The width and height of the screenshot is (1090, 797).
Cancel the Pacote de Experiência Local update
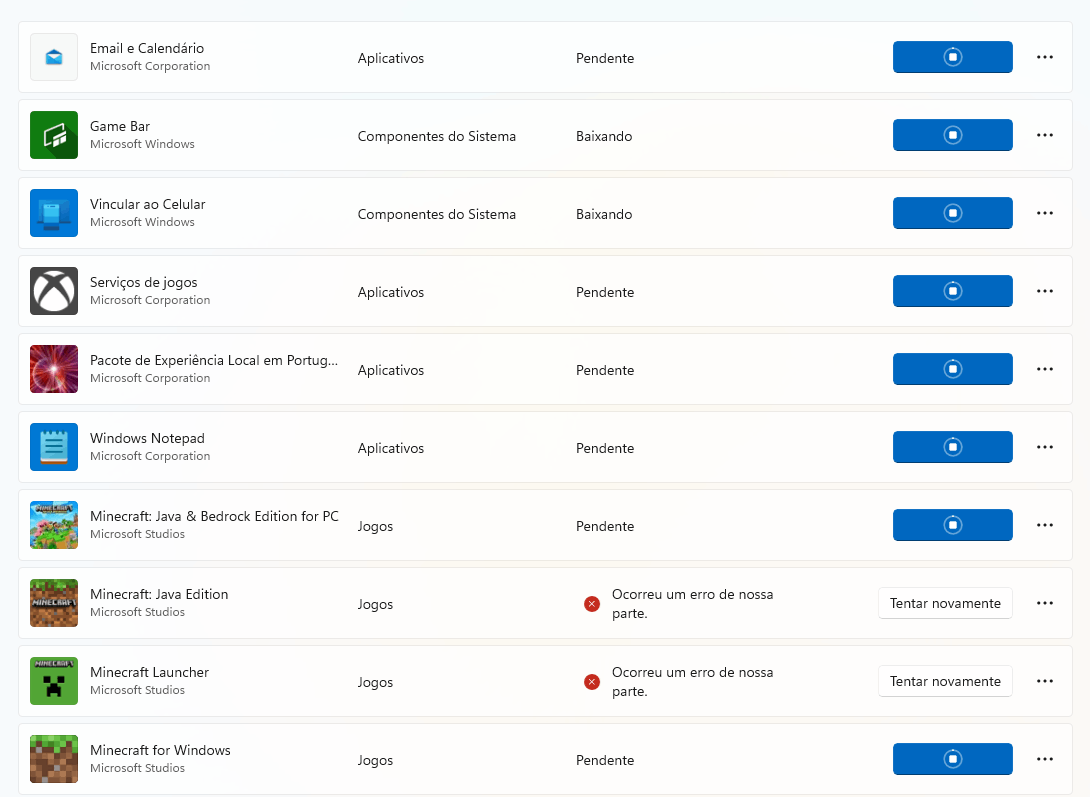(x=952, y=369)
